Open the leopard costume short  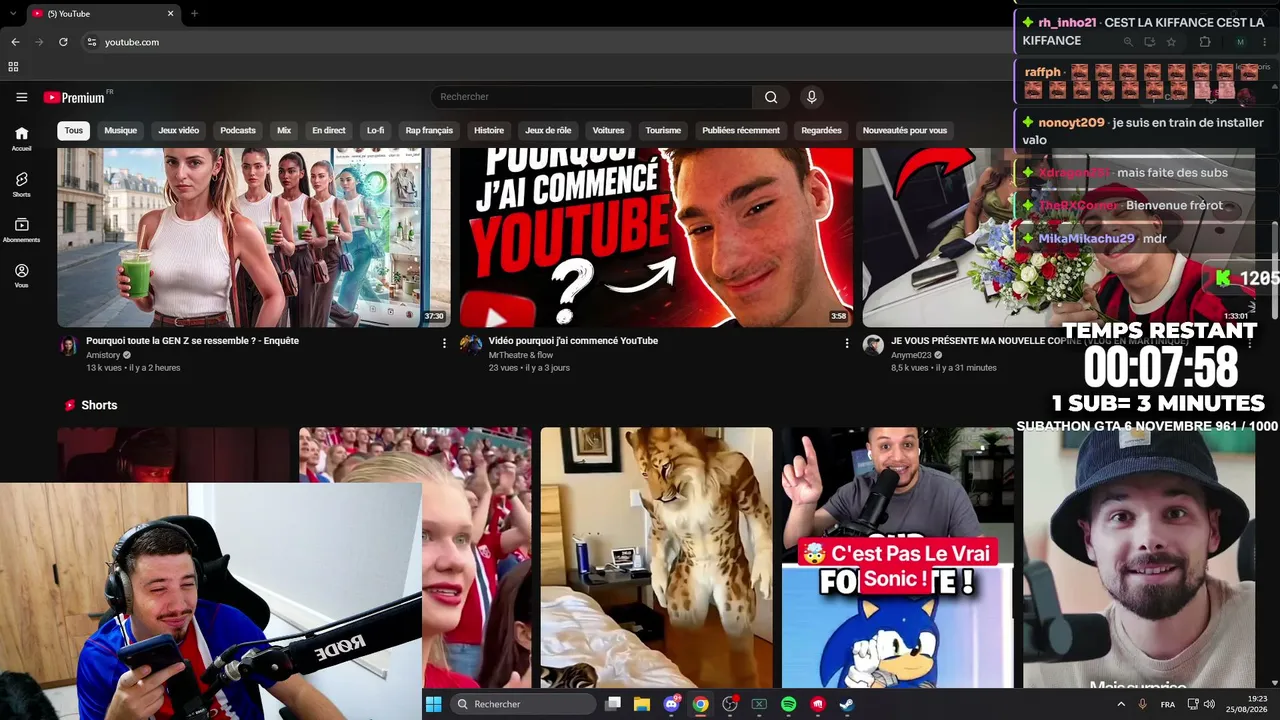point(656,558)
